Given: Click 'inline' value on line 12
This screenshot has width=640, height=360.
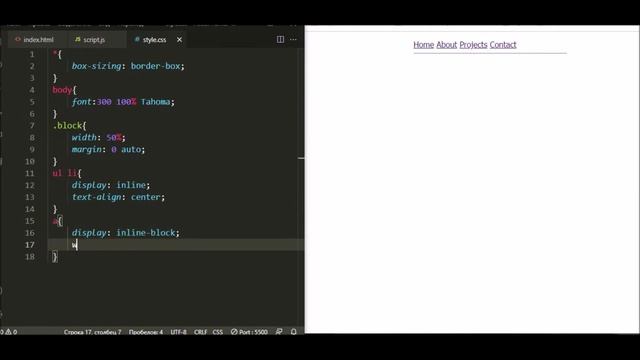Looking at the screenshot, I should pyautogui.click(x=131, y=185).
